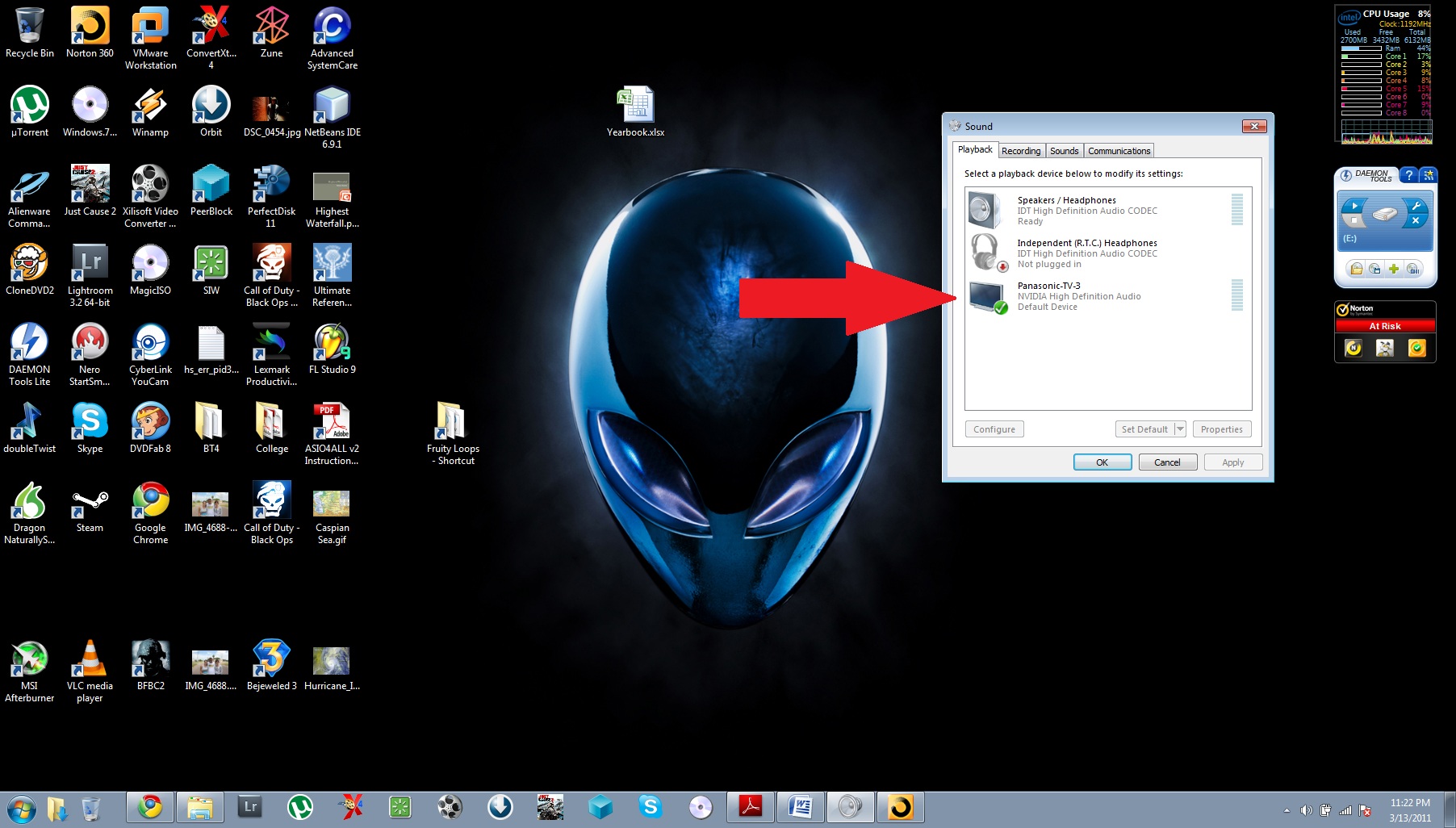Close the Sound dialog window
Image resolution: width=1456 pixels, height=828 pixels.
(1254, 126)
